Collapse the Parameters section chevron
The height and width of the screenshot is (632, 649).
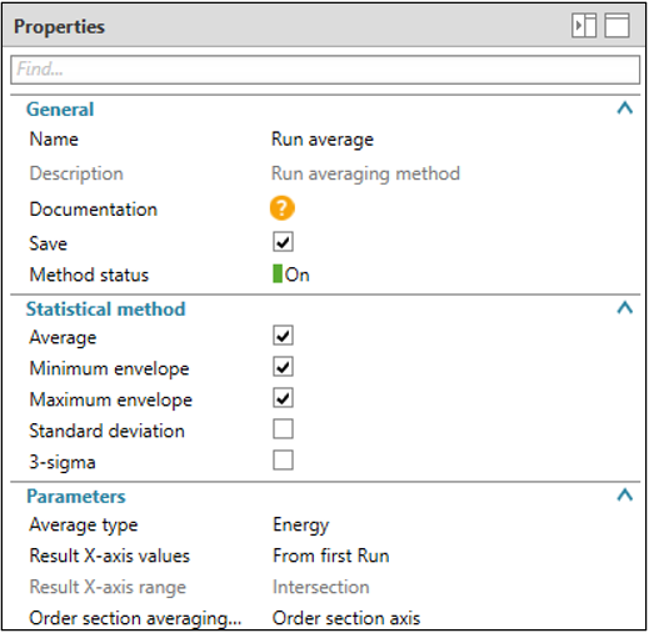click(625, 495)
